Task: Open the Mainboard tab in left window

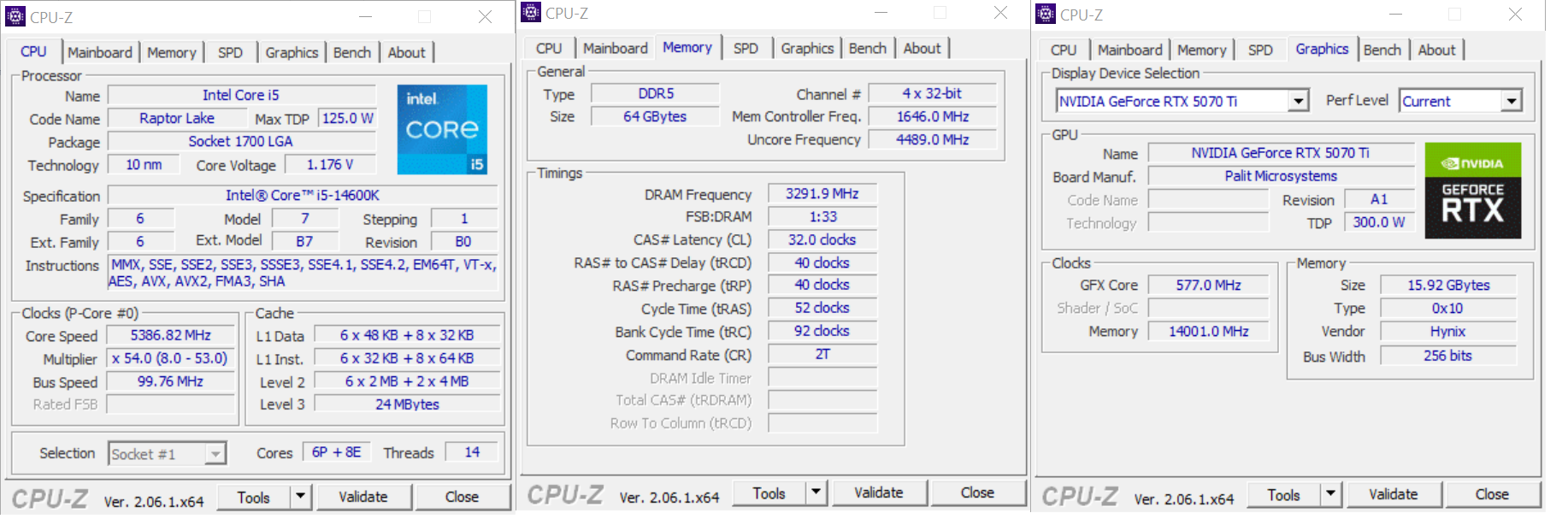Action: pos(100,52)
